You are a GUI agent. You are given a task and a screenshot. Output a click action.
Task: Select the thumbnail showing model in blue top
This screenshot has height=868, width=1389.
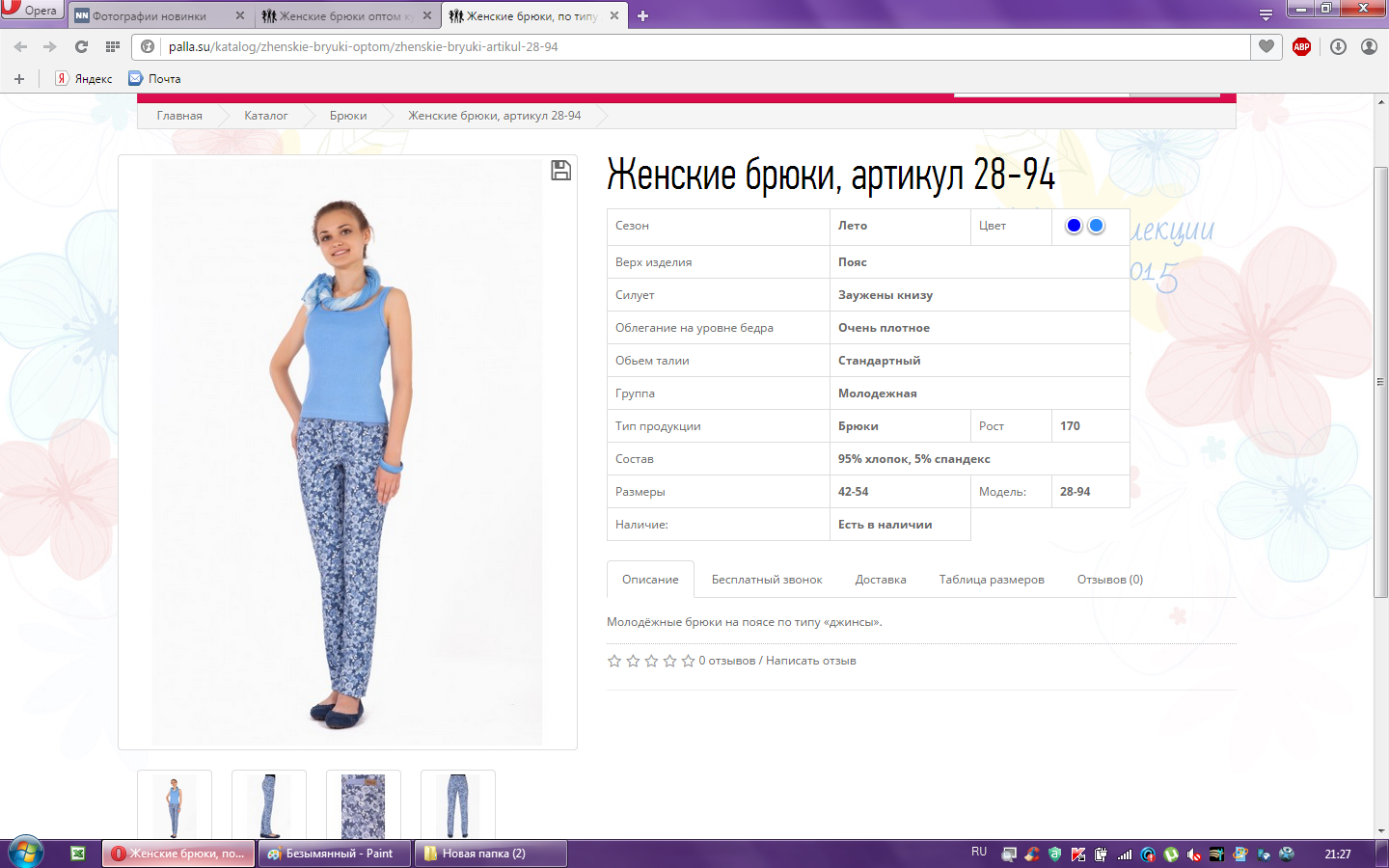click(x=175, y=805)
